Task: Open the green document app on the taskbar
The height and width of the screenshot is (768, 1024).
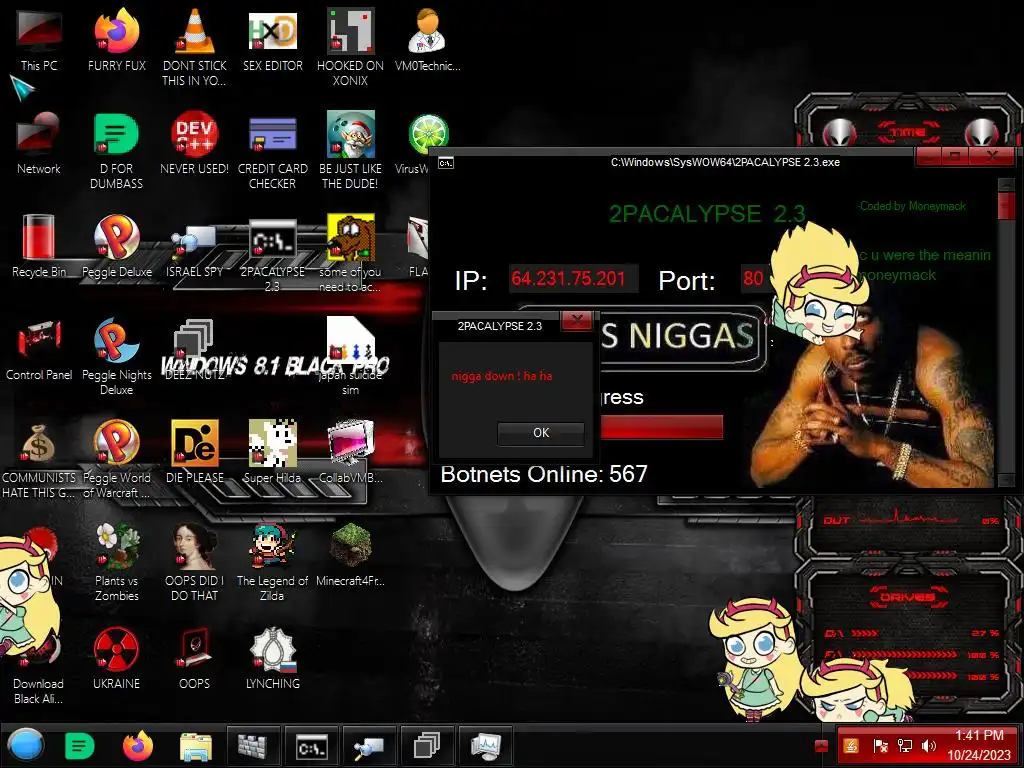Action: [x=80, y=746]
